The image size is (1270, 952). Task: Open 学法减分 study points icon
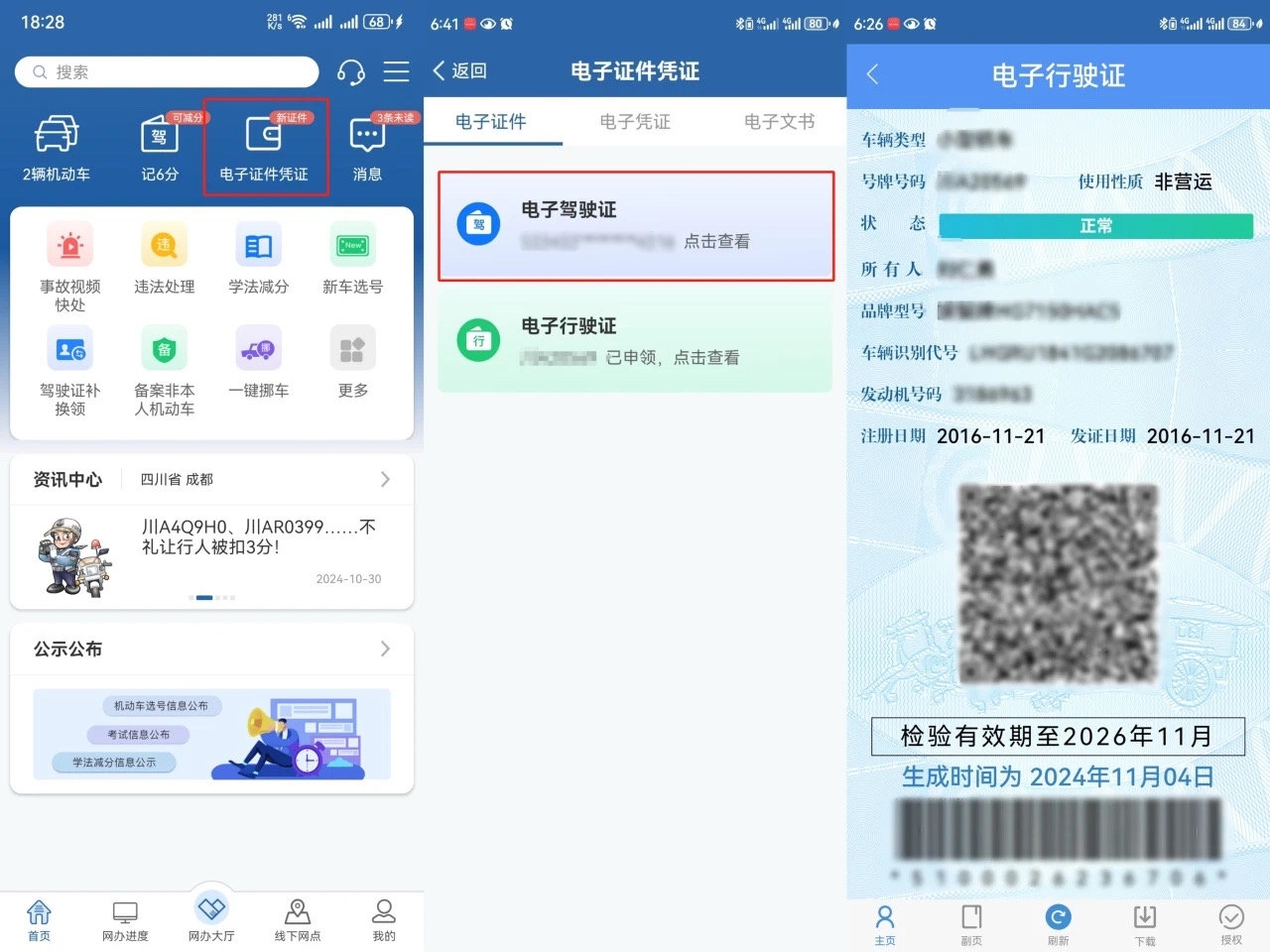pos(258,246)
